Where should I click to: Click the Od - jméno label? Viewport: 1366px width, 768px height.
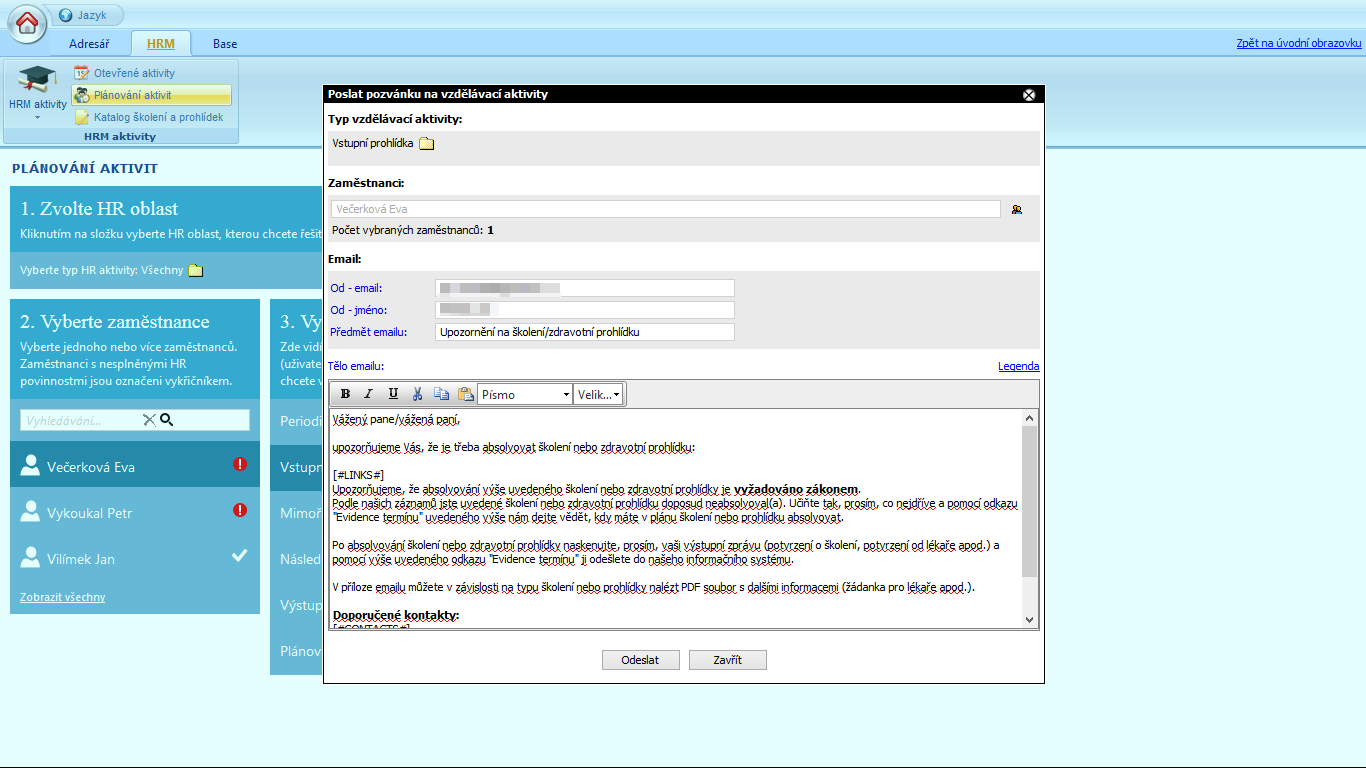[358, 310]
